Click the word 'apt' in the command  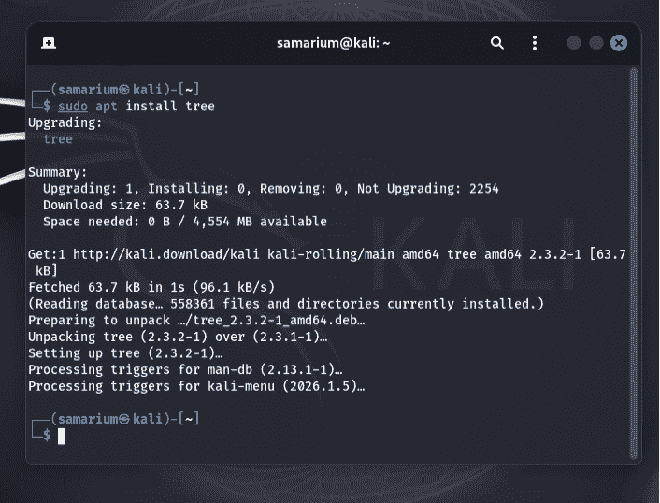pyautogui.click(x=106, y=106)
